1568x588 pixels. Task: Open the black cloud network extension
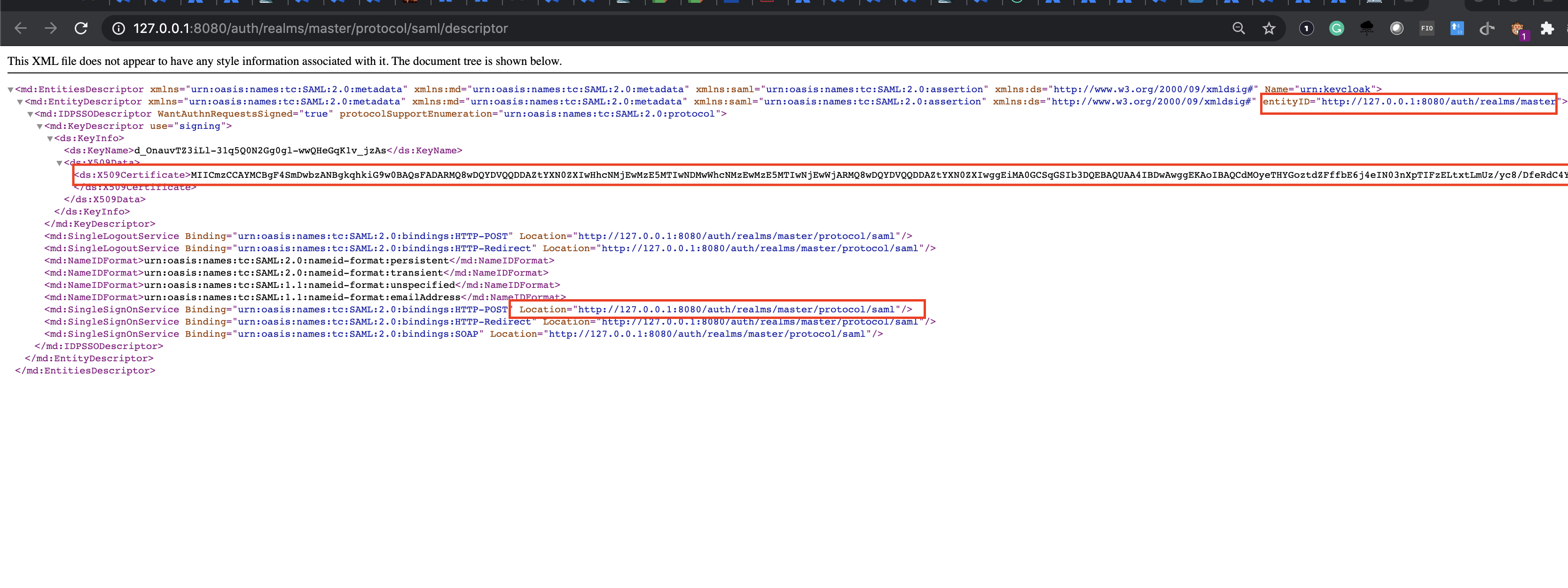click(1366, 28)
